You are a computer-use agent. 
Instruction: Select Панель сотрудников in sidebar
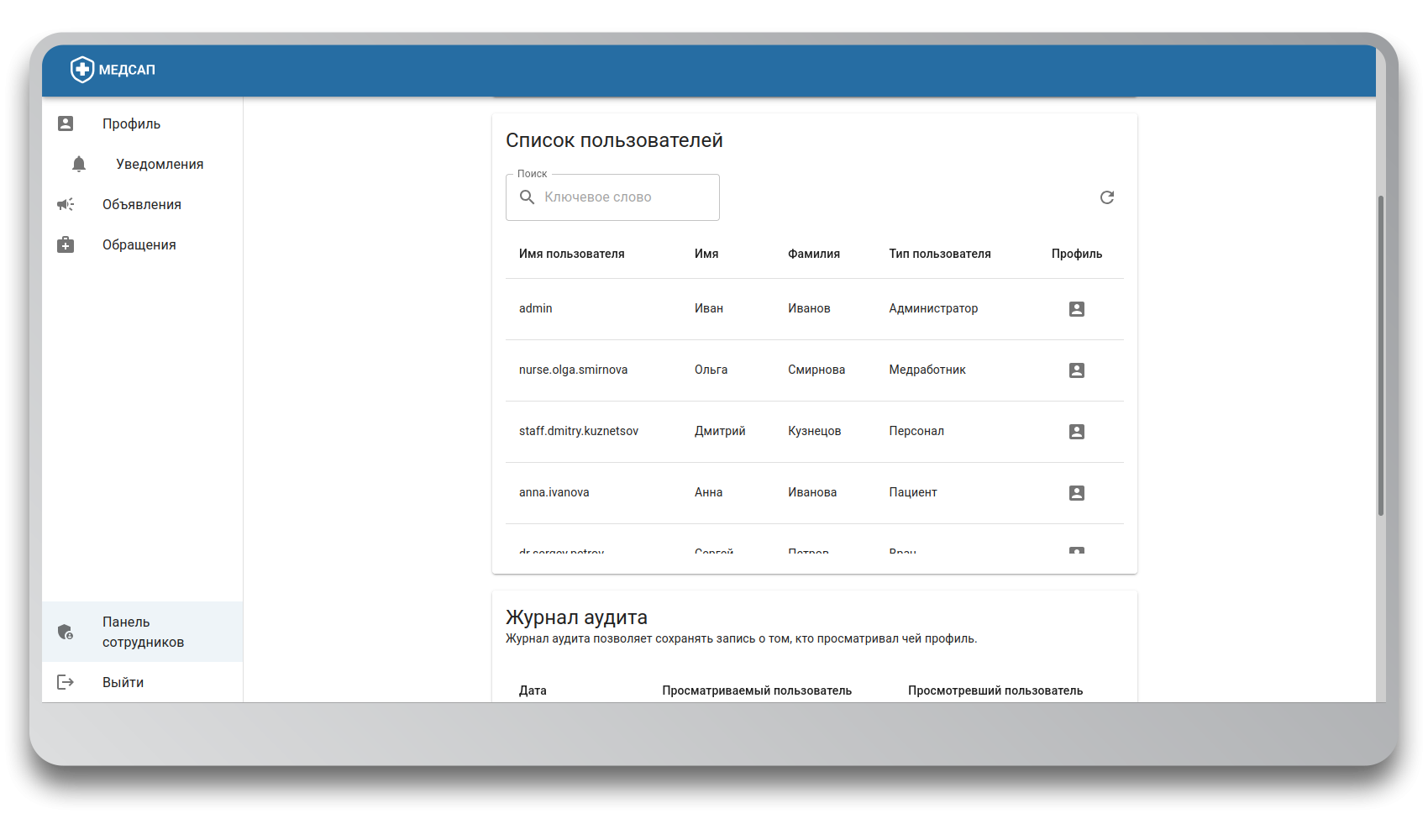(143, 632)
